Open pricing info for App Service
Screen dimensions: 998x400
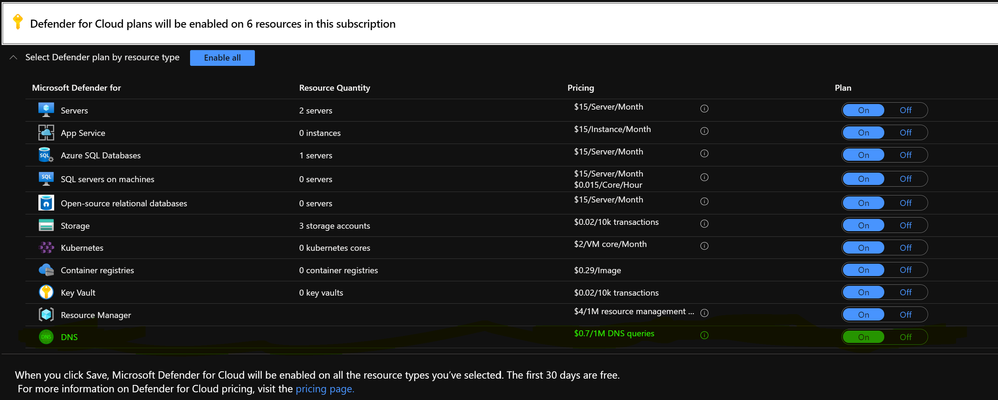[x=704, y=131]
